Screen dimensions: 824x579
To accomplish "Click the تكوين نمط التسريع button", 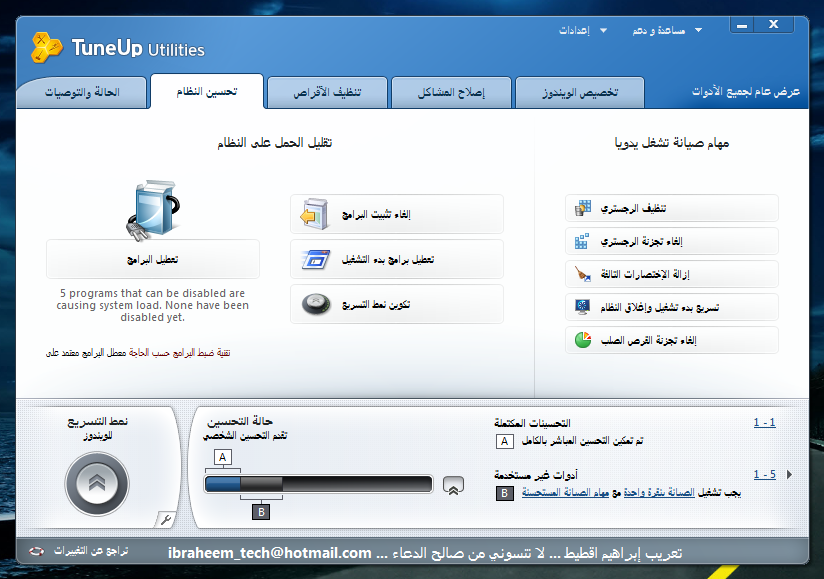I will click(x=397, y=304).
